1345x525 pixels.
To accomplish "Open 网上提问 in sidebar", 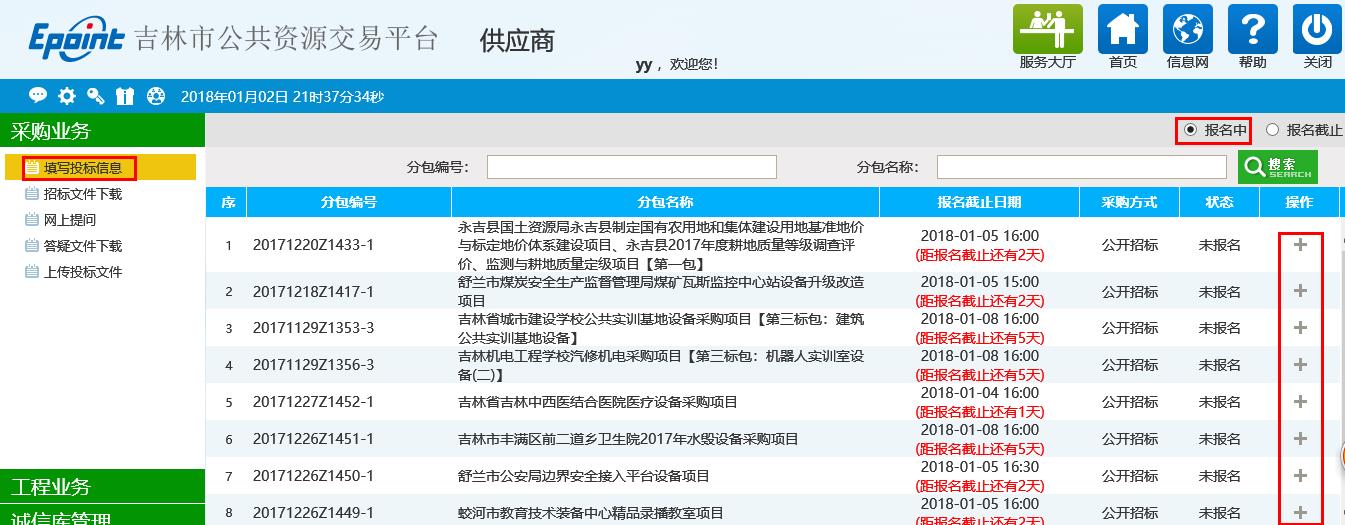I will click(70, 220).
